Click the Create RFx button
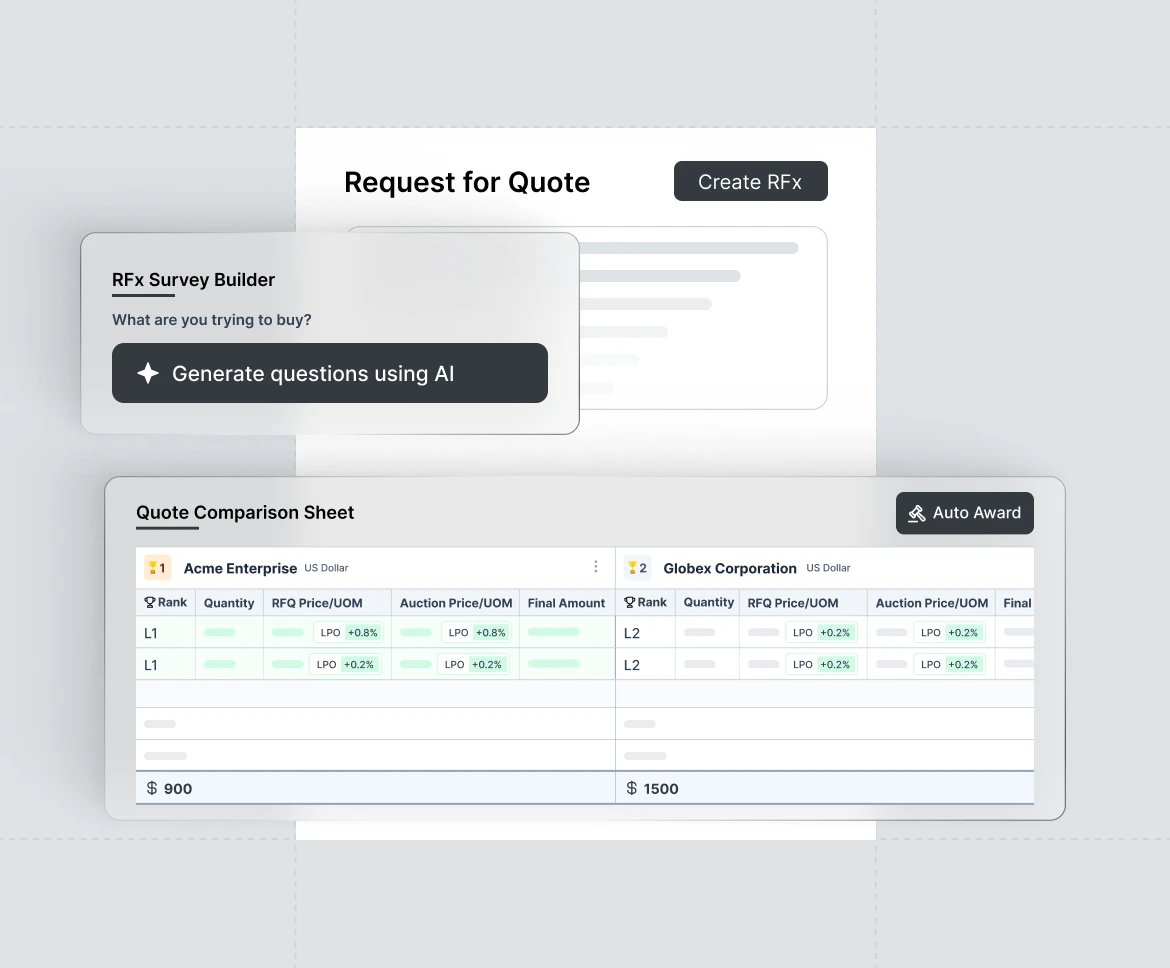Image resolution: width=1170 pixels, height=968 pixels. [x=750, y=181]
